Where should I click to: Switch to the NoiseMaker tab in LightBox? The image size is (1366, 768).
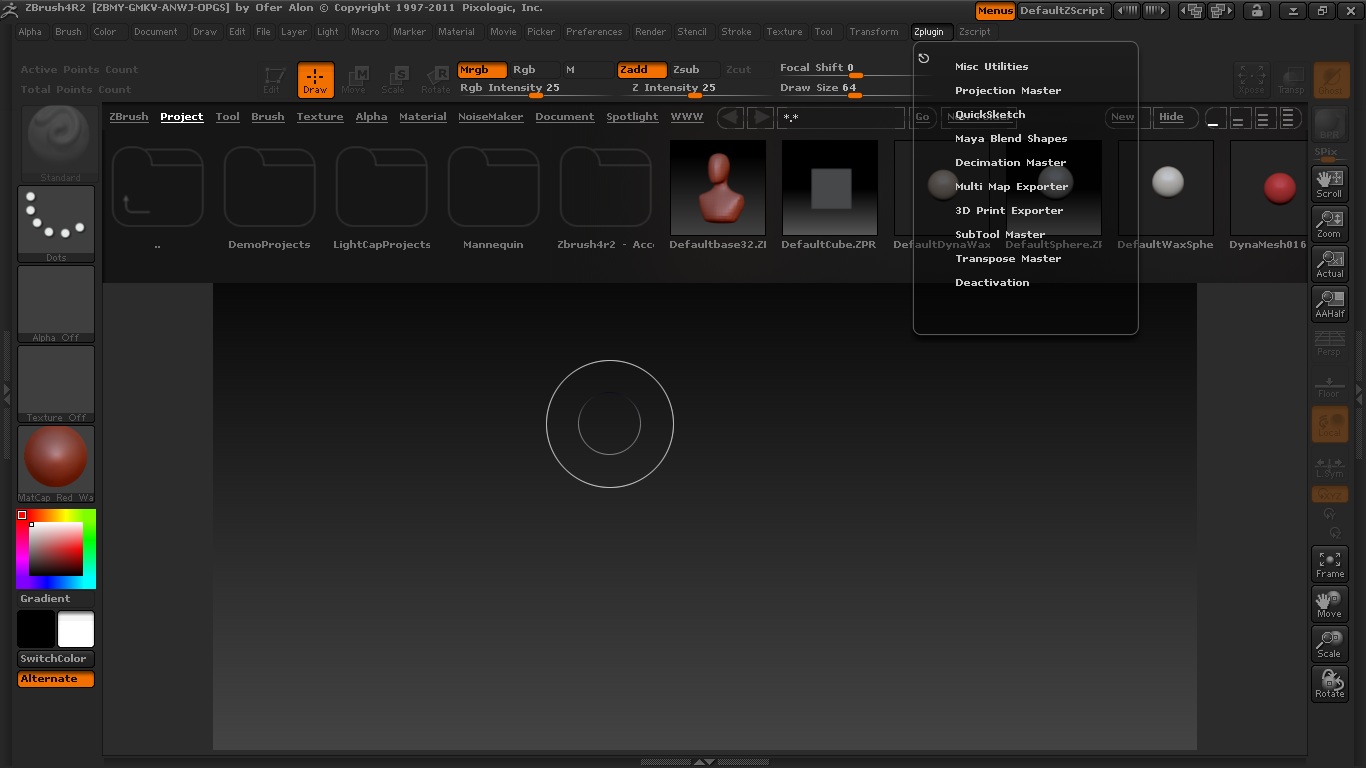[x=491, y=117]
